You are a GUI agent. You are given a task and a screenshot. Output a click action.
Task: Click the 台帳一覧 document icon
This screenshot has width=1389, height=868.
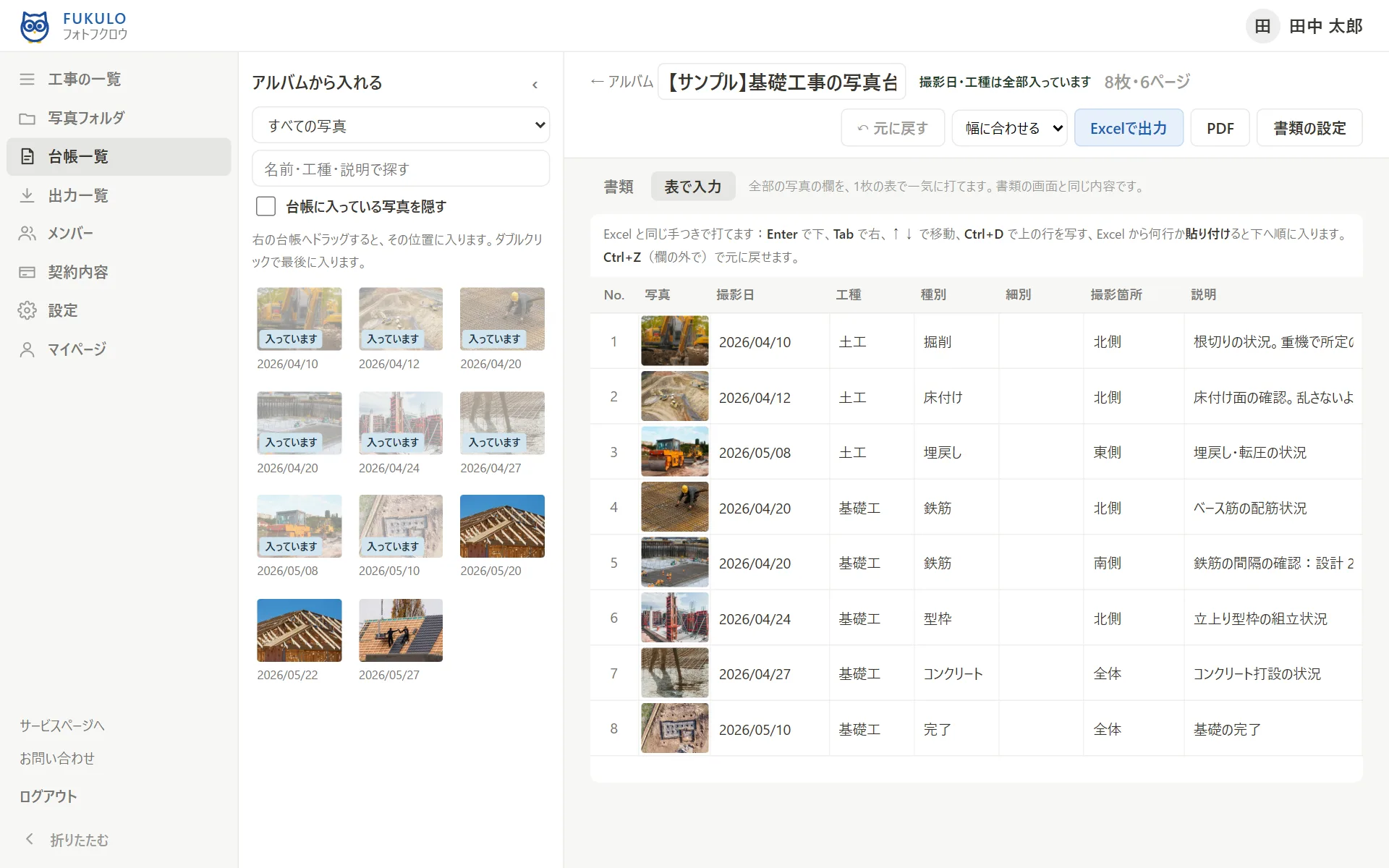[x=27, y=156]
